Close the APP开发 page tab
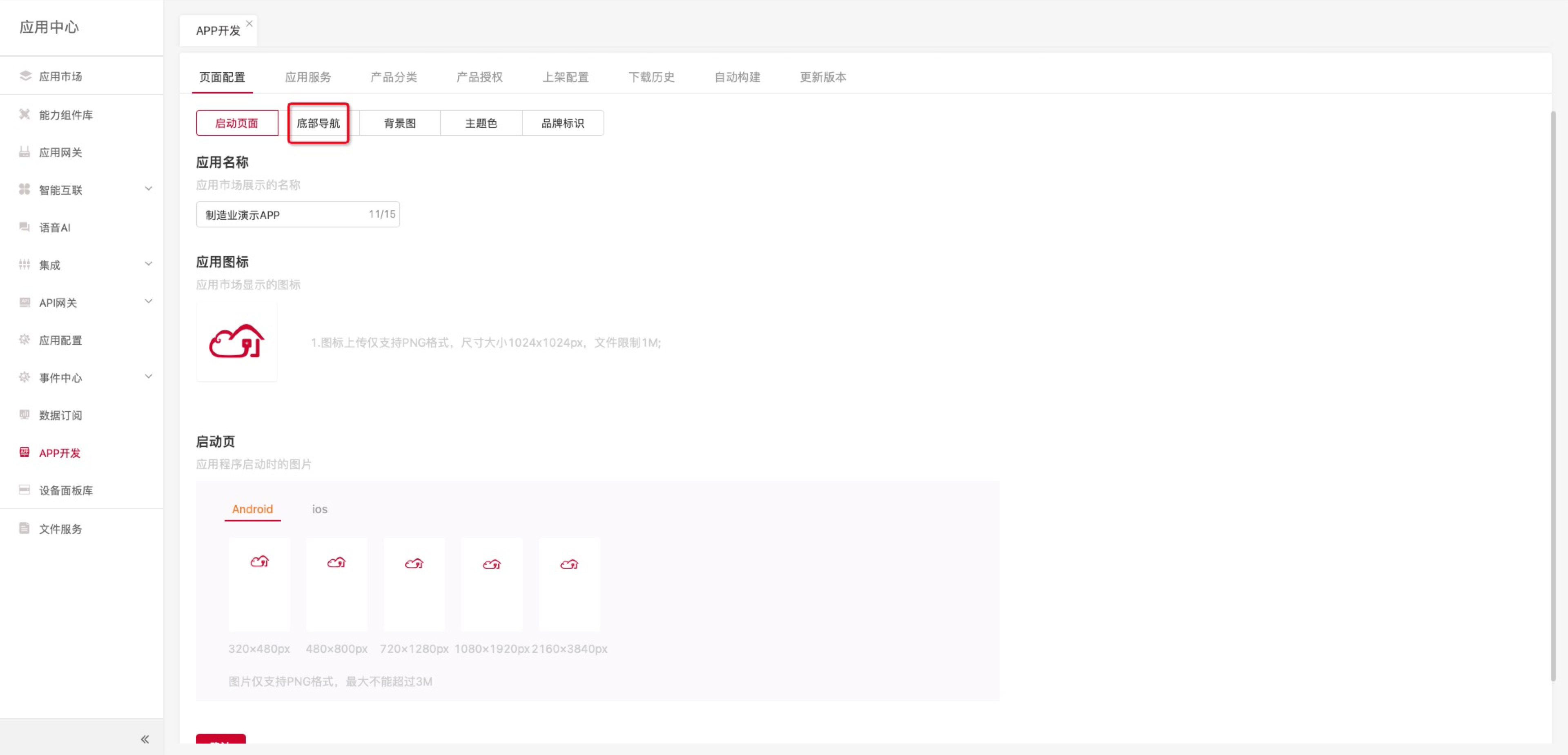Image resolution: width=1568 pixels, height=755 pixels. [249, 23]
